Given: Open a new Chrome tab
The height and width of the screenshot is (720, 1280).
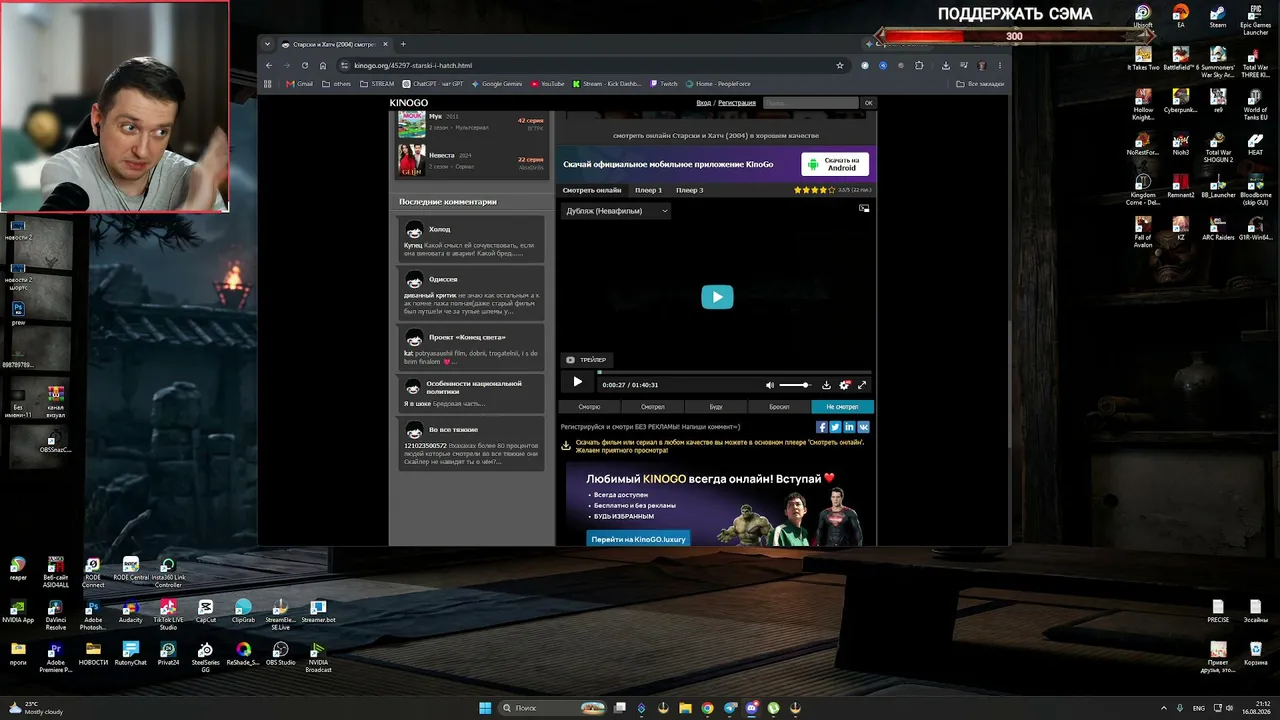Looking at the screenshot, I should (x=403, y=44).
